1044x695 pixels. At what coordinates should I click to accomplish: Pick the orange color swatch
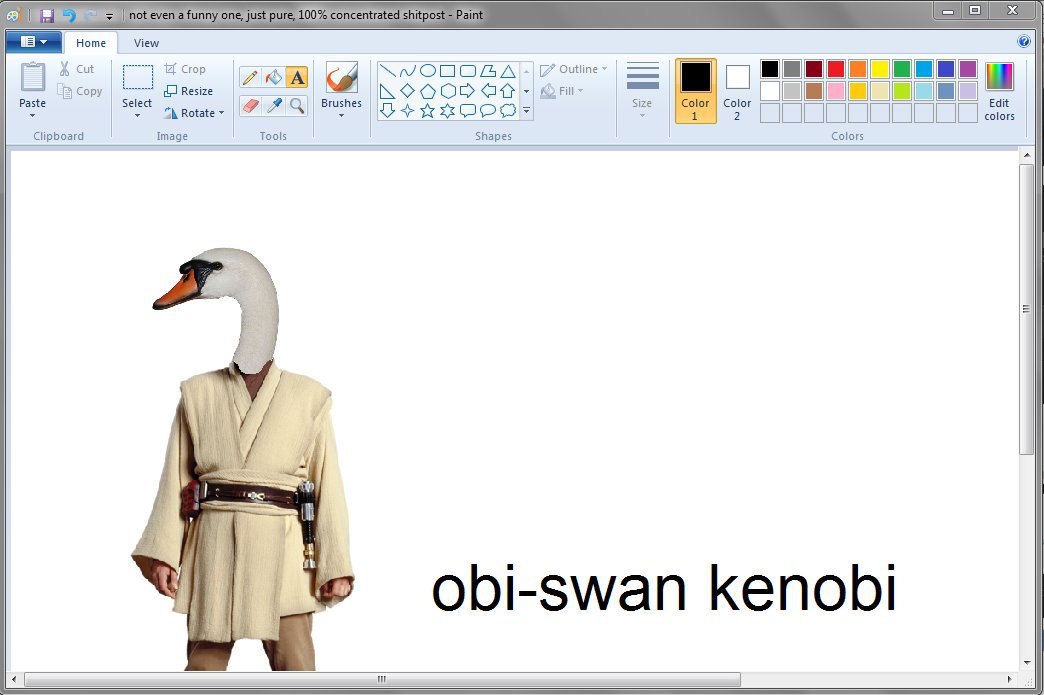tap(858, 69)
